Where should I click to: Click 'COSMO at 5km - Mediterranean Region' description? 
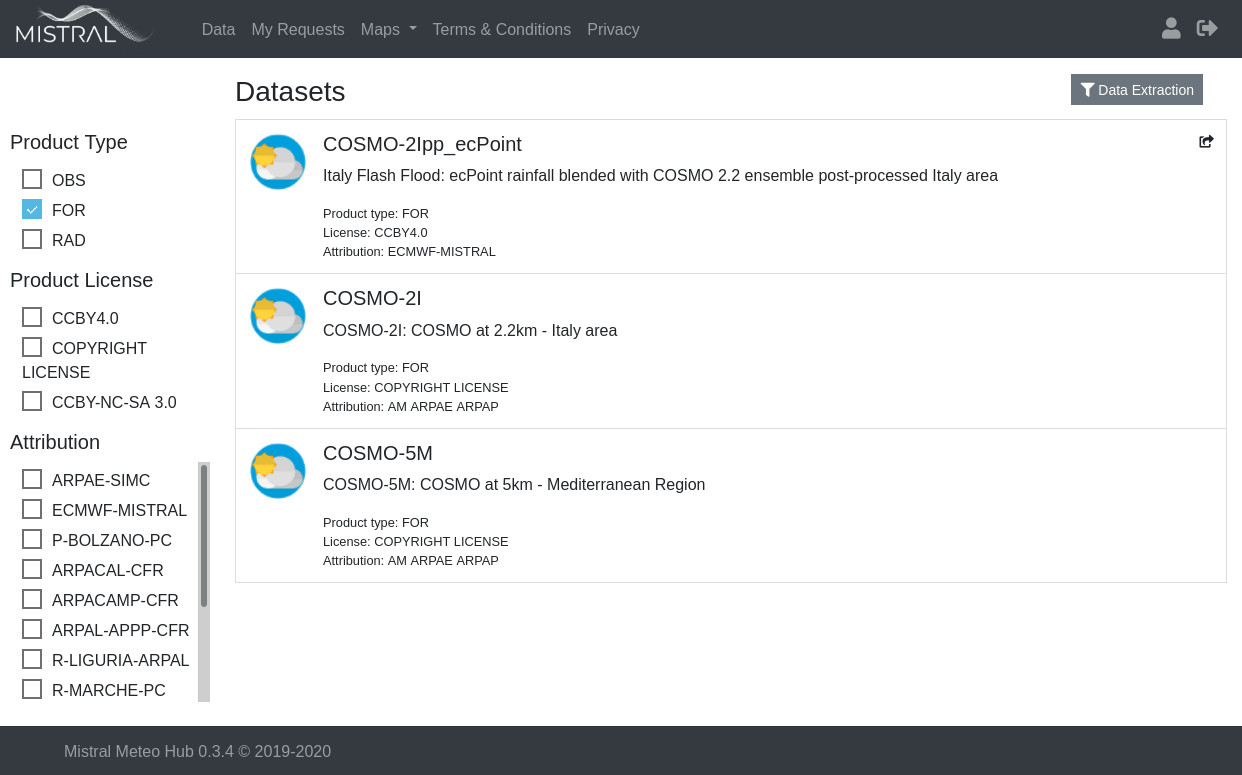point(514,485)
